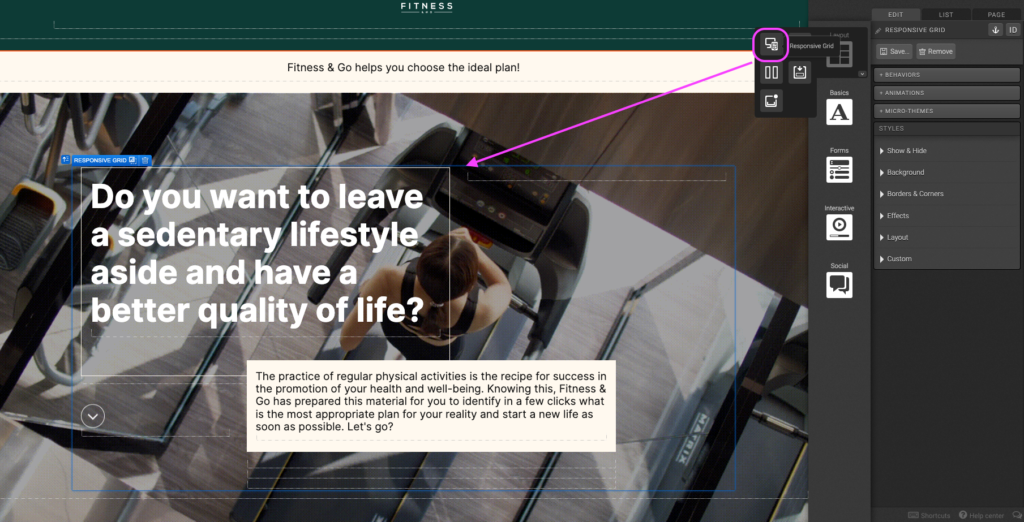Click the save-block icon in the layout flyout
Viewport: 1024px width, 522px height.
coord(799,72)
